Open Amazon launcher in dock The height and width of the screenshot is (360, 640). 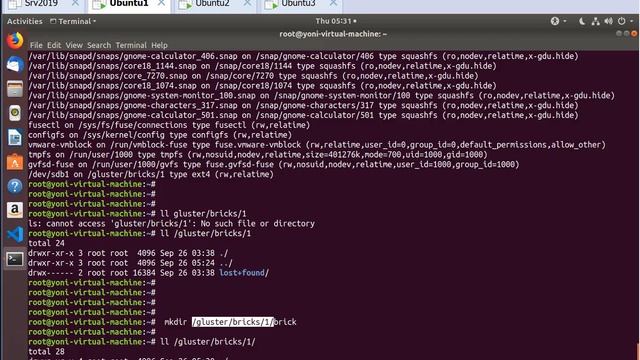pyautogui.click(x=15, y=210)
